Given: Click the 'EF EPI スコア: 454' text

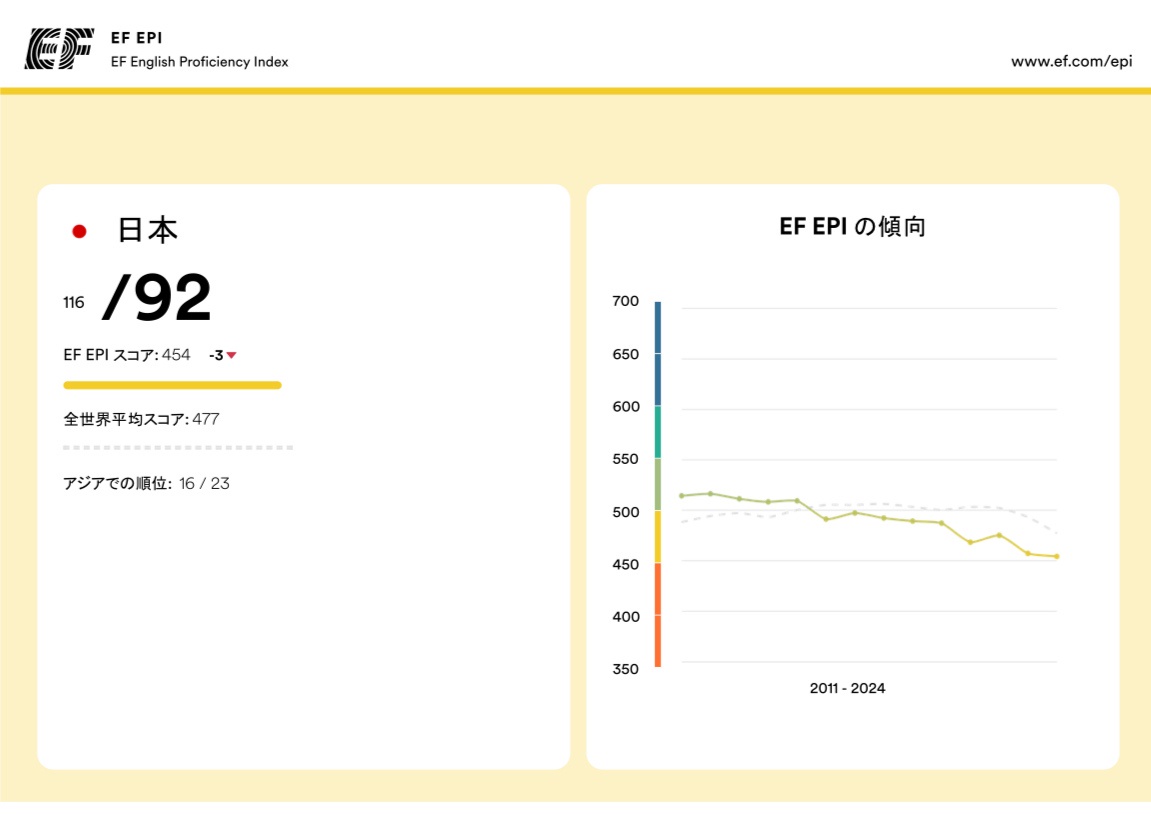Looking at the screenshot, I should (127, 355).
